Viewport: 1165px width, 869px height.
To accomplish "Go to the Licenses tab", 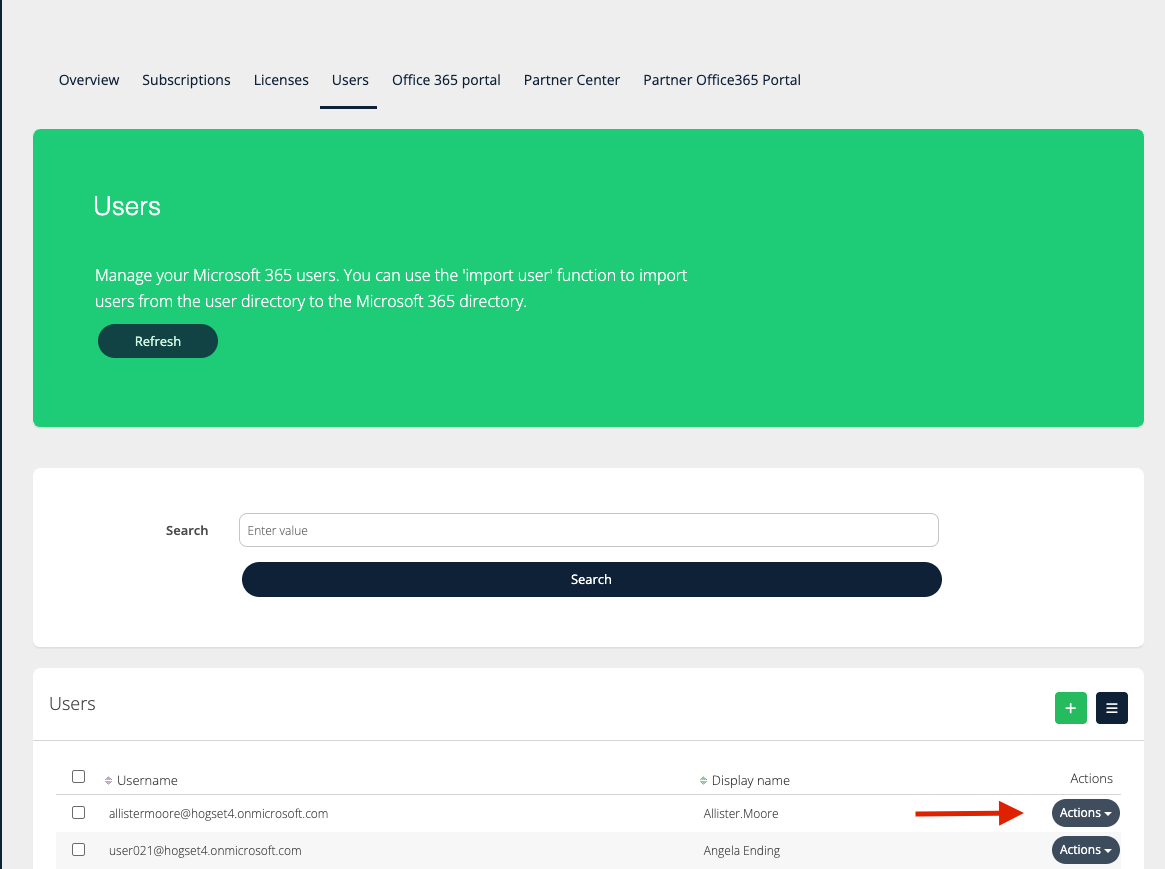I will [281, 80].
